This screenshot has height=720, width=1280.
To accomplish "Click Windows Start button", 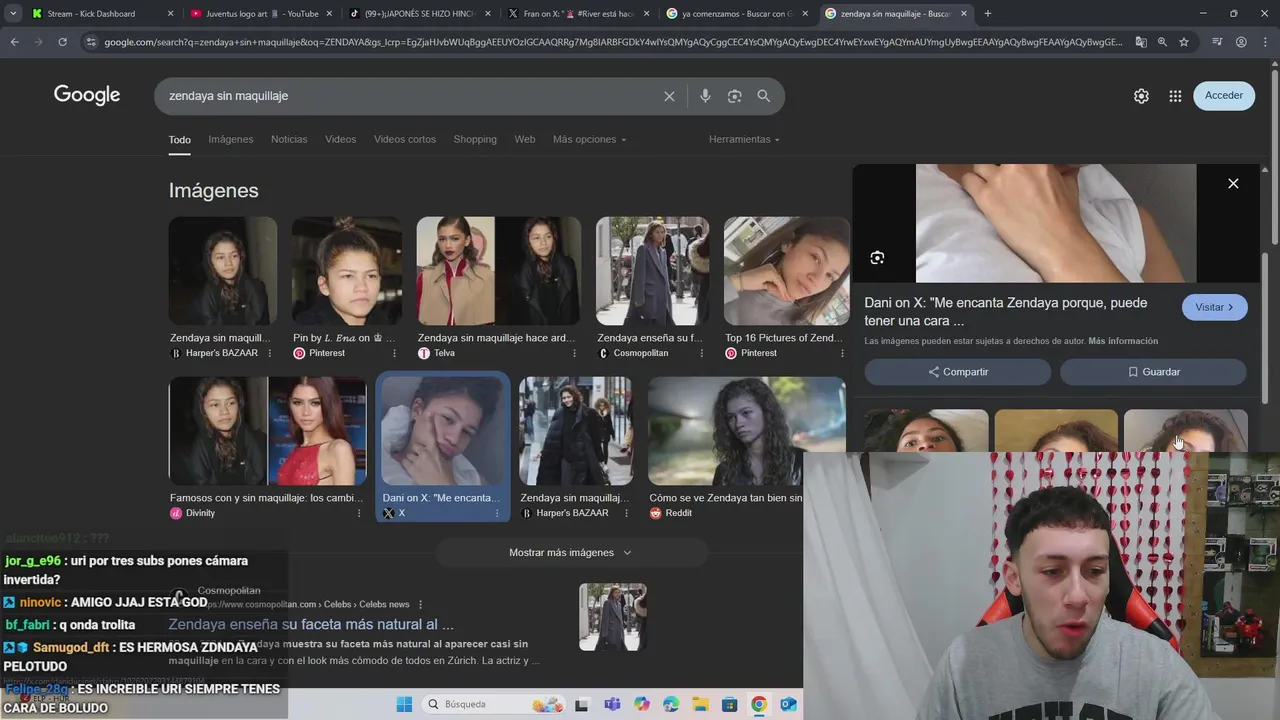I will [x=404, y=704].
